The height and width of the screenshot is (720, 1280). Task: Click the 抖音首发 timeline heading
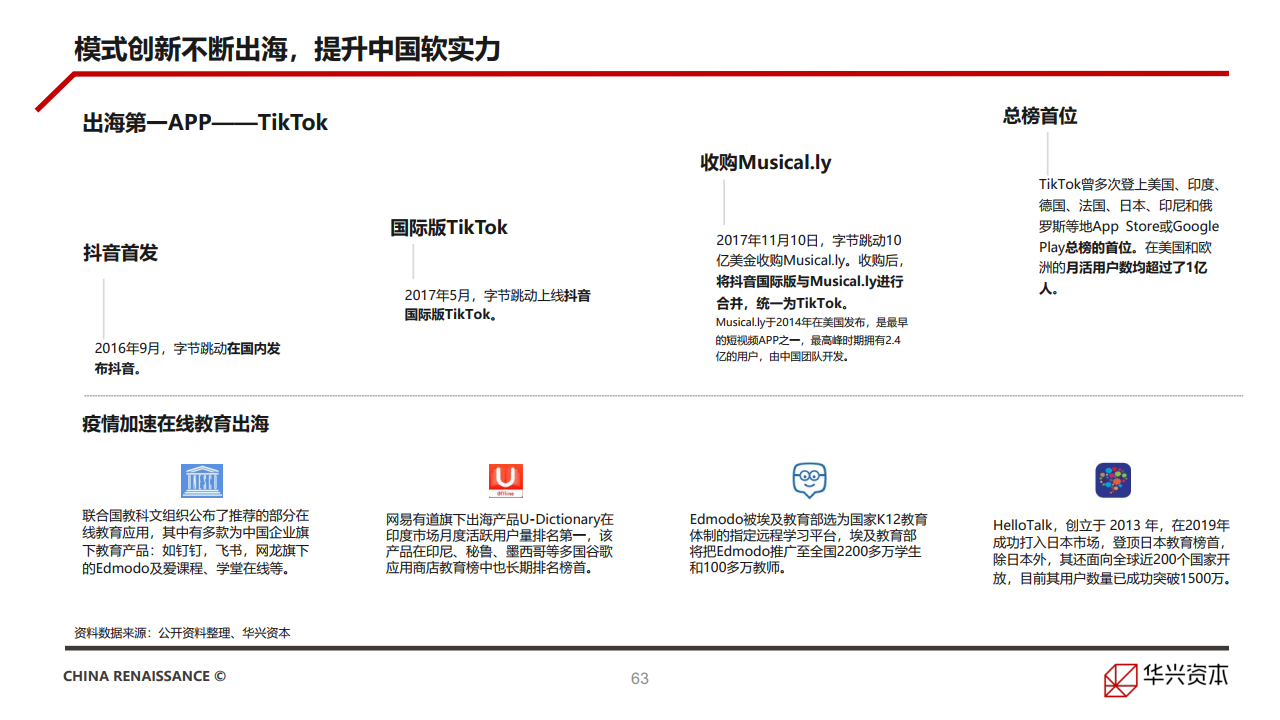pyautogui.click(x=120, y=253)
